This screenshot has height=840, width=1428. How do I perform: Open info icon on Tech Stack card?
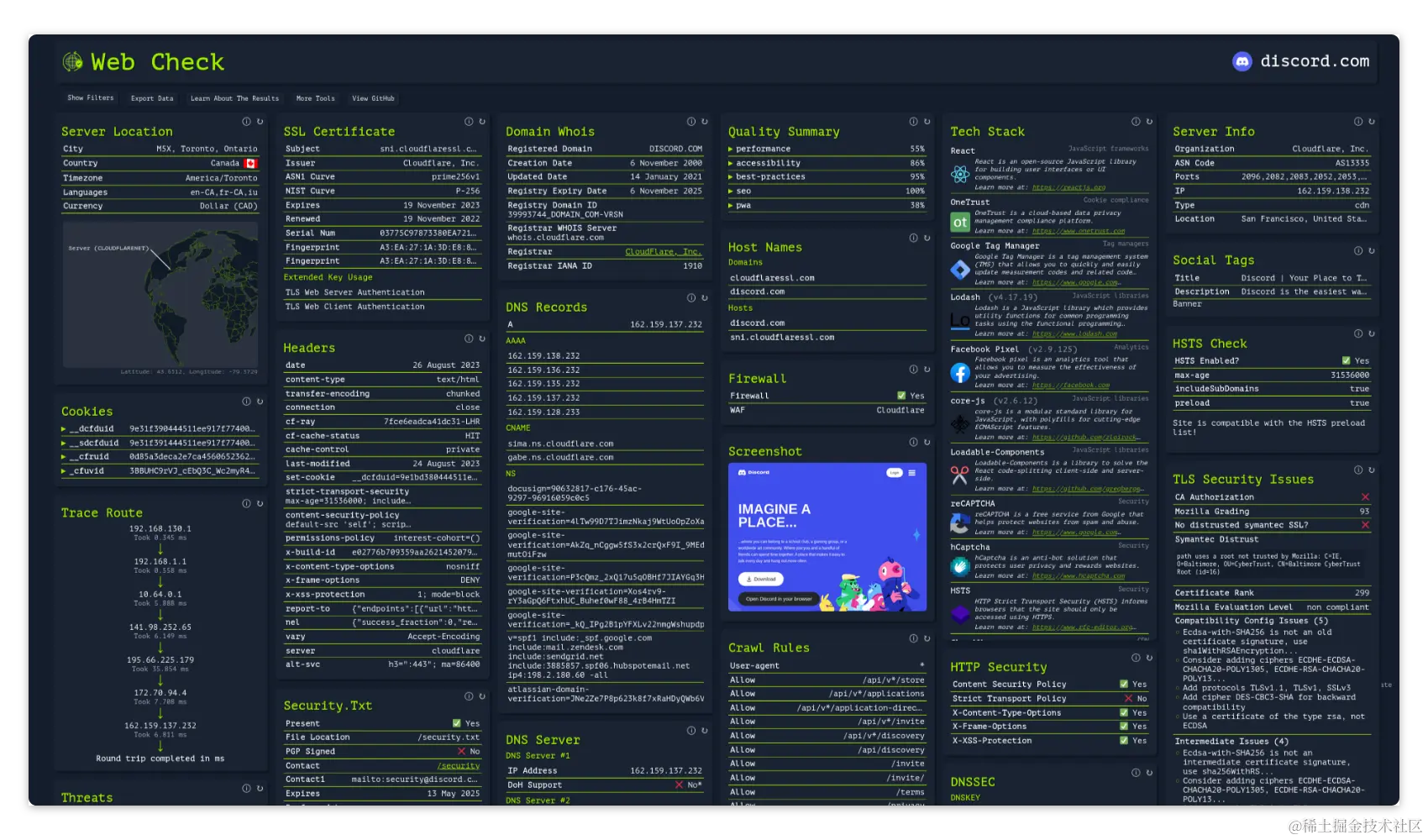(1136, 122)
